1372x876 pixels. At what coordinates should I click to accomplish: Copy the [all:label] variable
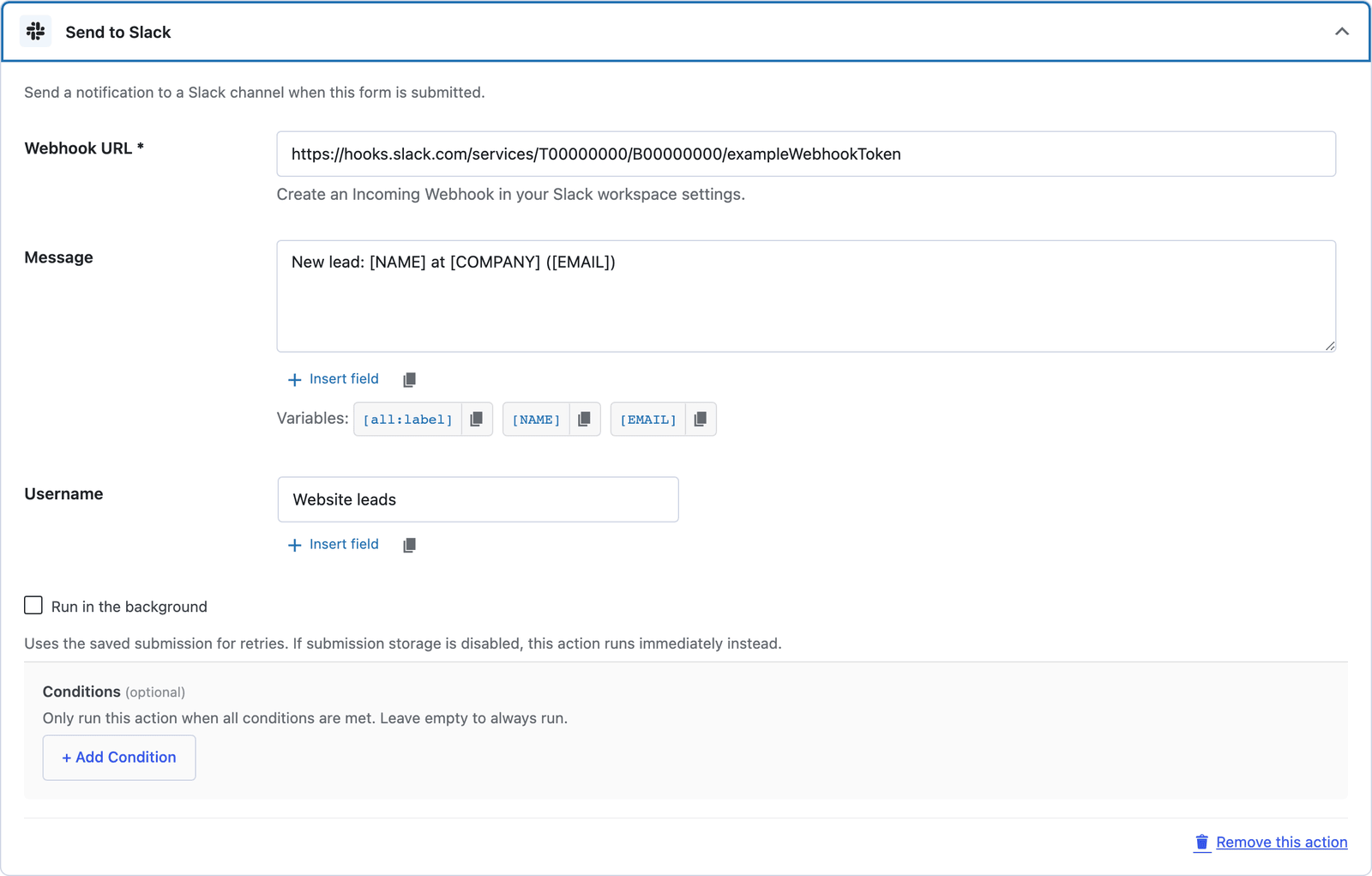point(477,419)
